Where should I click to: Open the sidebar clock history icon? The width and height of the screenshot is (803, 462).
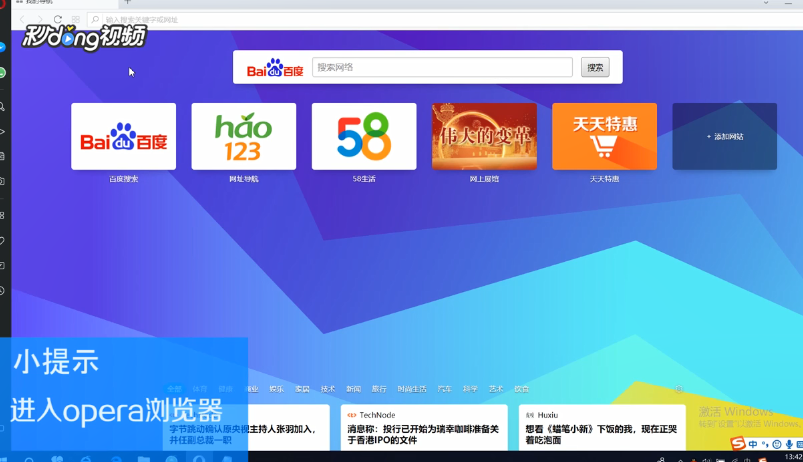point(2,290)
